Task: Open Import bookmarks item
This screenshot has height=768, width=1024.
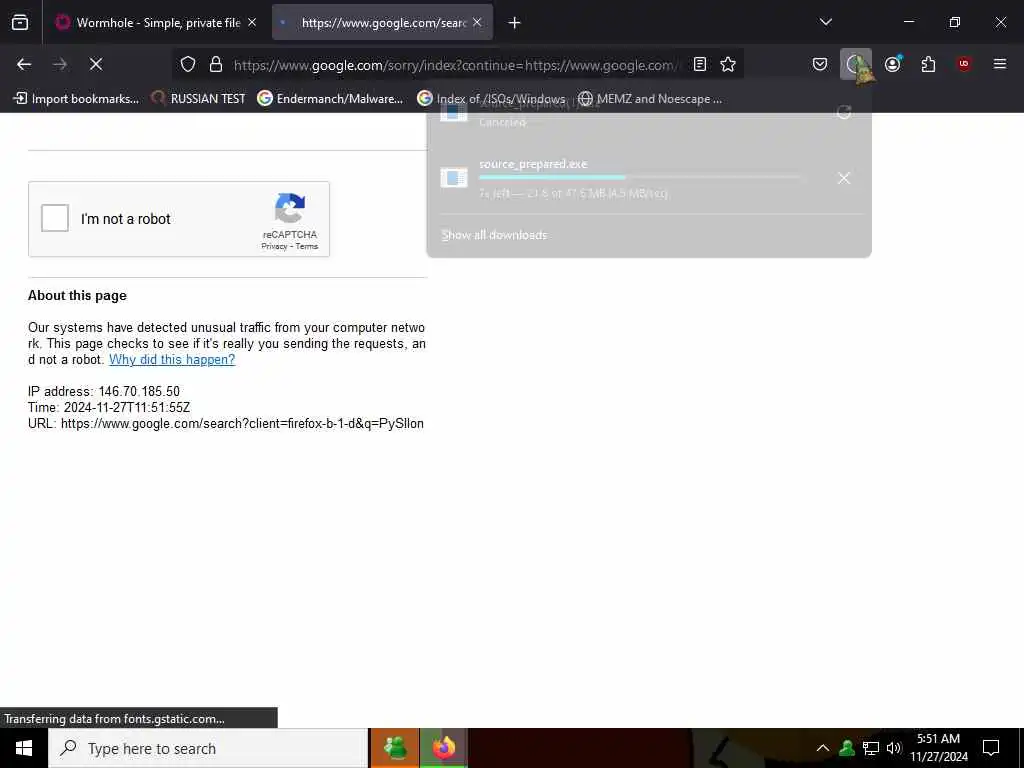Action: click(76, 99)
